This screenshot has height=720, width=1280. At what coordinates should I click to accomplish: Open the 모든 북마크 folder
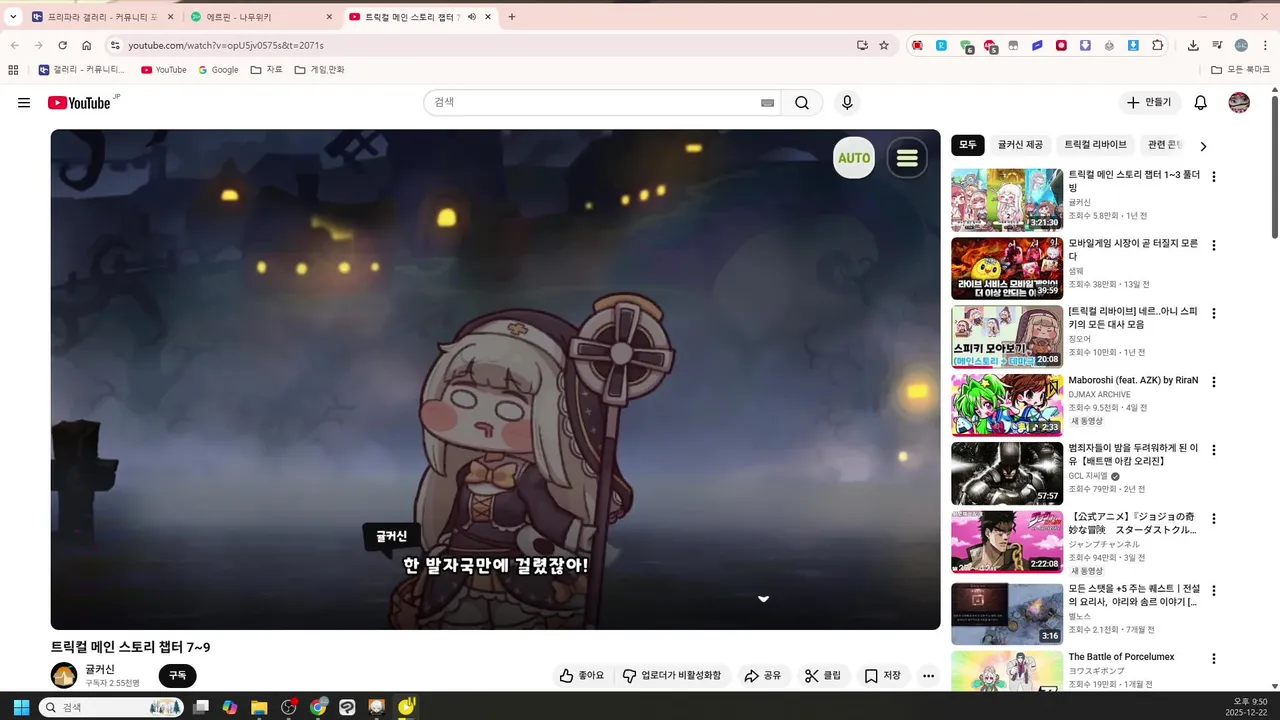click(1240, 70)
